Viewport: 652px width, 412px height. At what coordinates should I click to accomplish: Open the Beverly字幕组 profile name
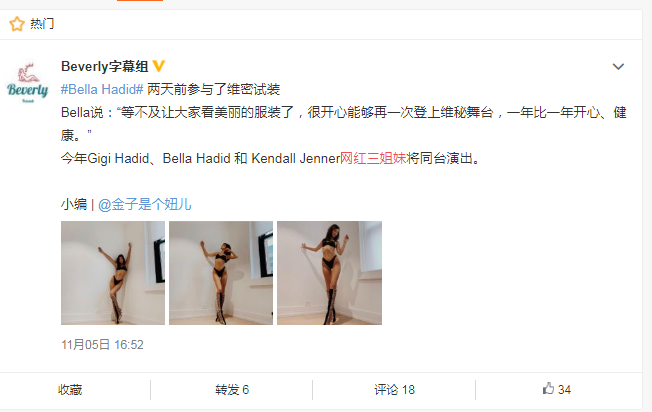[x=105, y=66]
